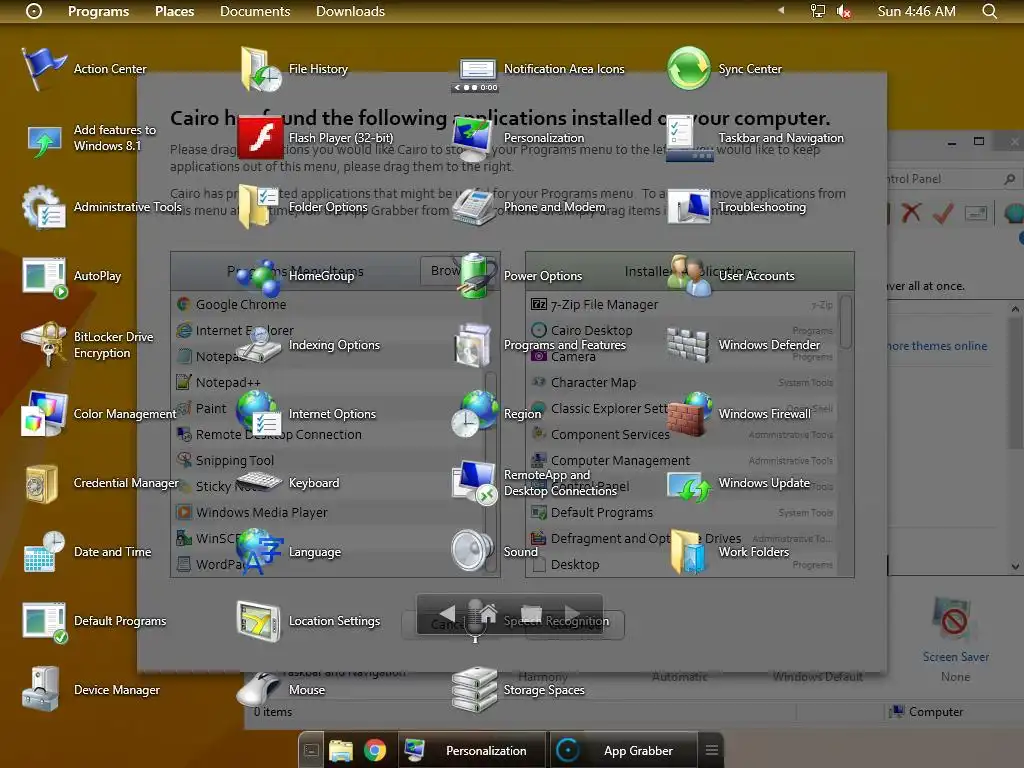
Task: Open Action Center flag icon
Action: pyautogui.click(x=43, y=69)
